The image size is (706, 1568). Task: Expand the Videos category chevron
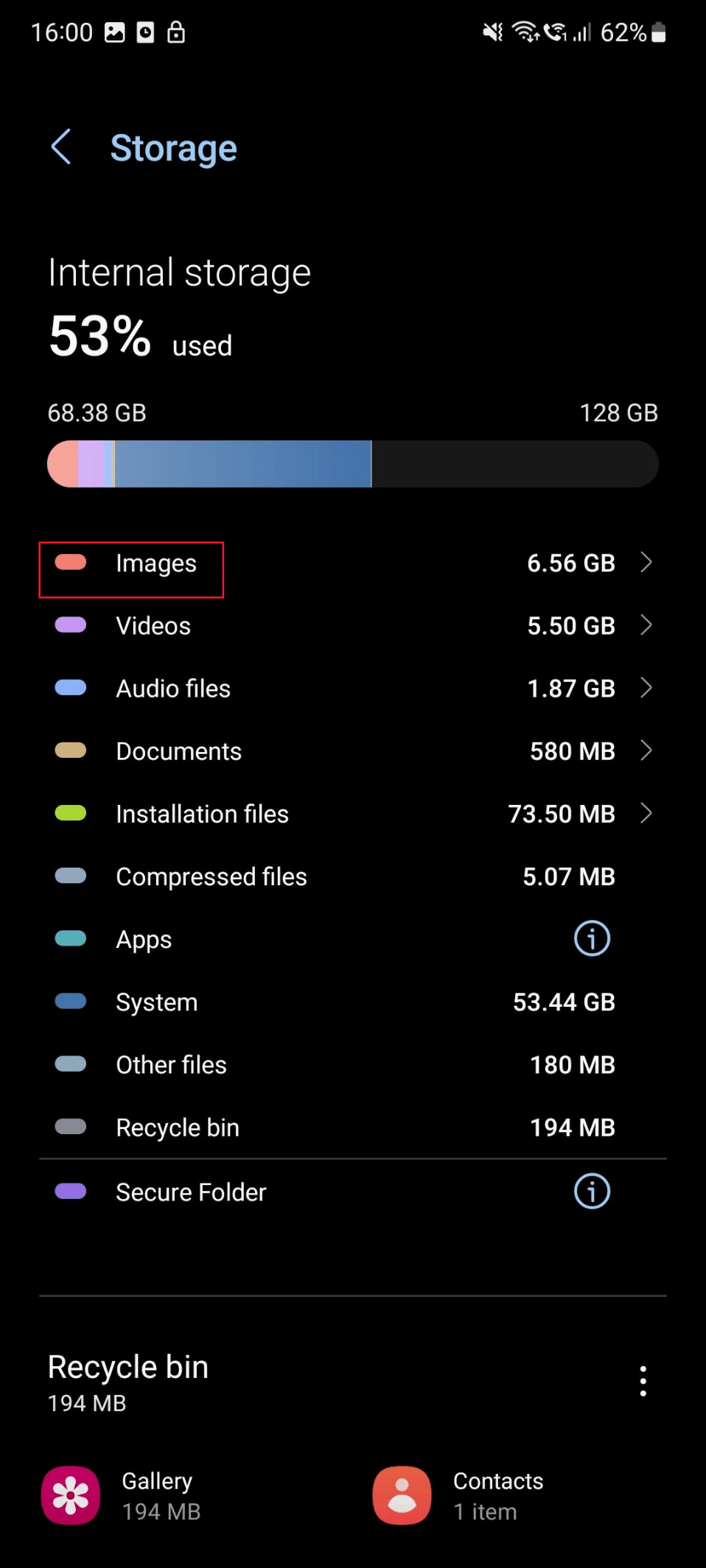click(646, 625)
